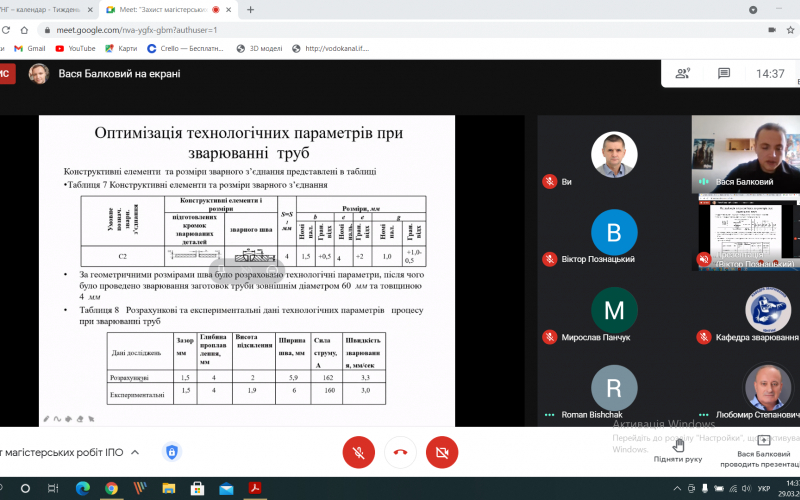
Task: Select the Презентація presentation thumbnail
Action: [x=746, y=232]
